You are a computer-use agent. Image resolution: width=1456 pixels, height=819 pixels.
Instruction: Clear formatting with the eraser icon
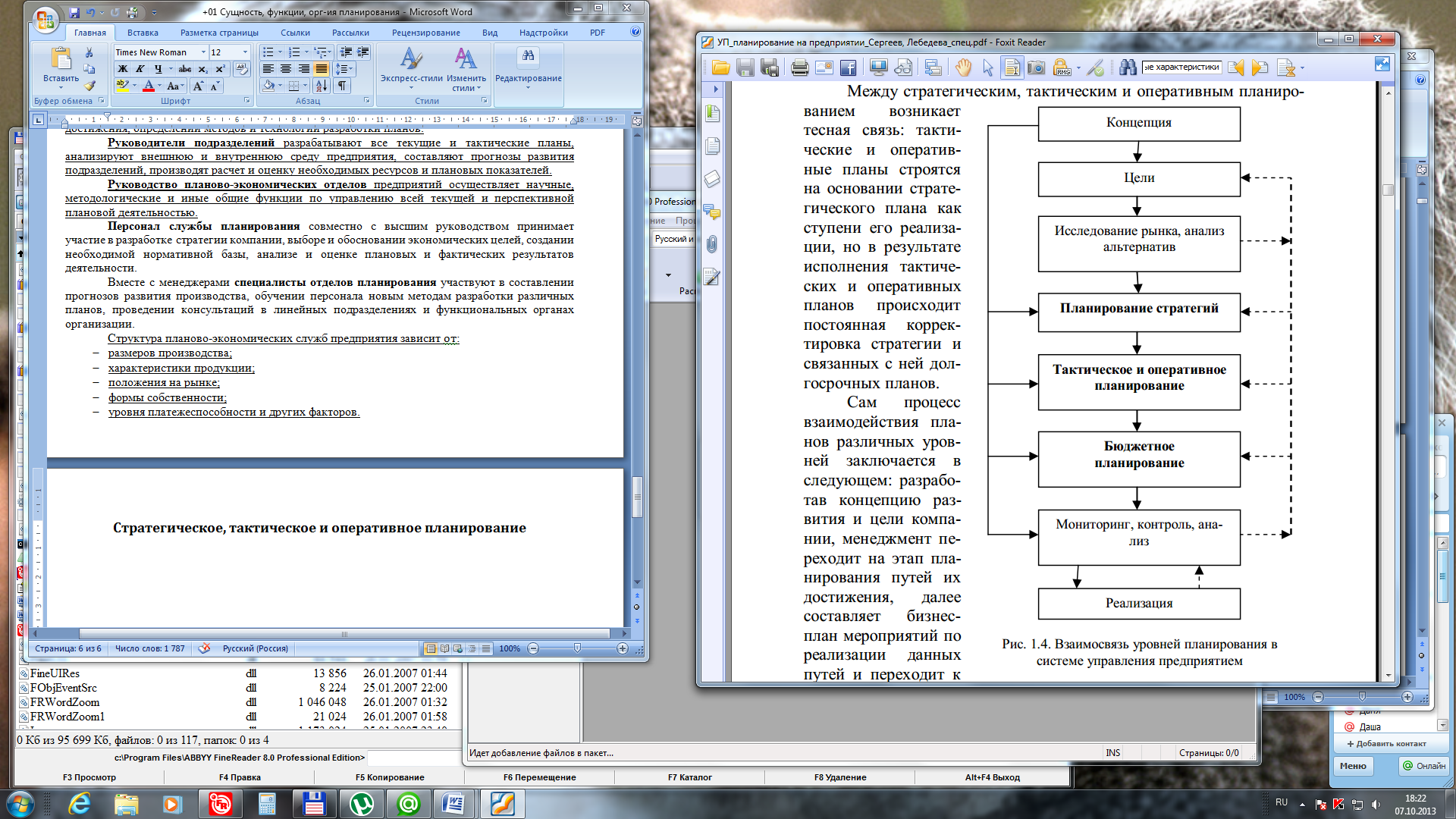(x=242, y=69)
